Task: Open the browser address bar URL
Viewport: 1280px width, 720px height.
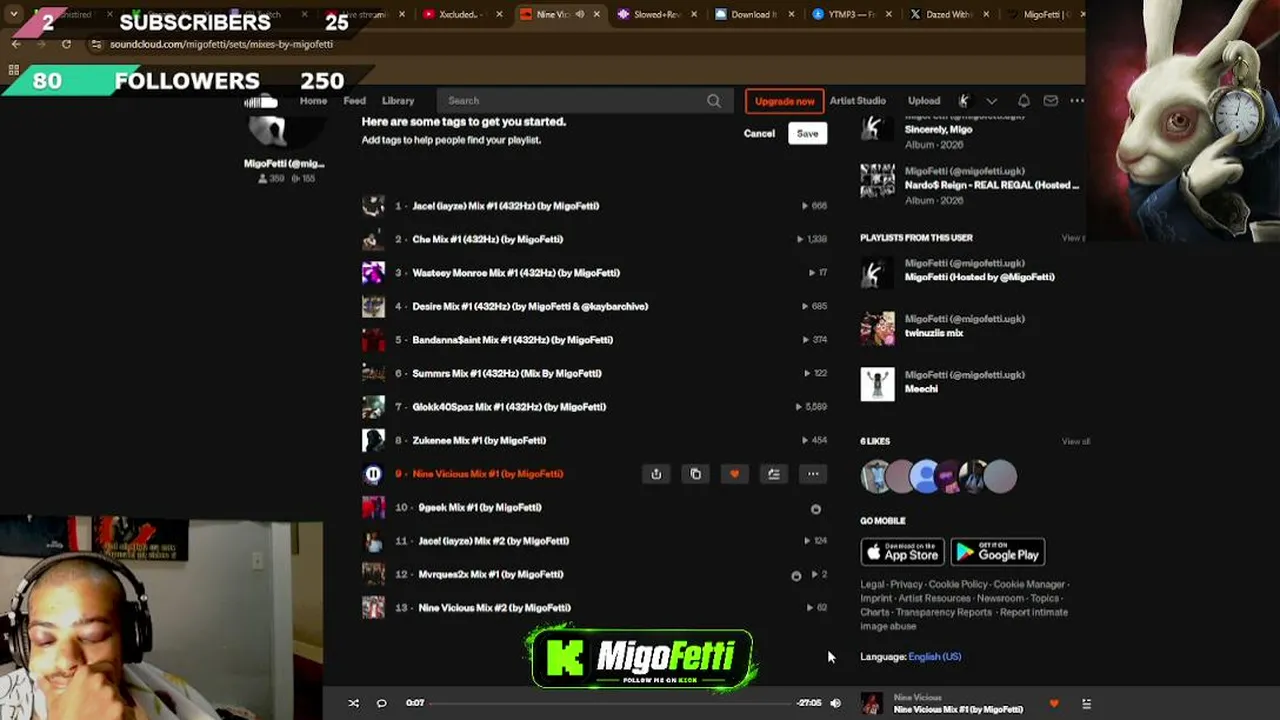Action: [x=221, y=44]
